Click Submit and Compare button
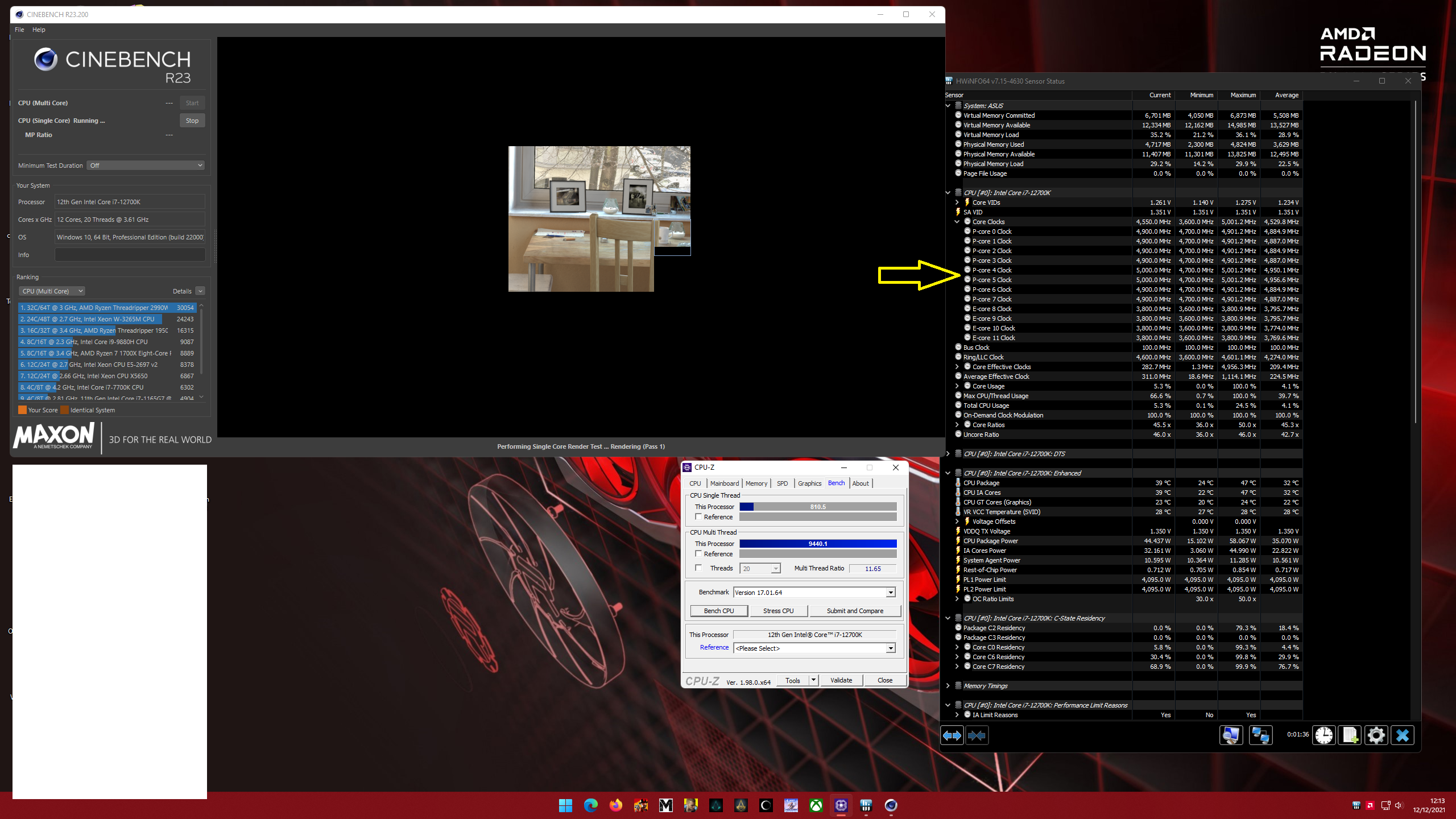 pos(855,611)
